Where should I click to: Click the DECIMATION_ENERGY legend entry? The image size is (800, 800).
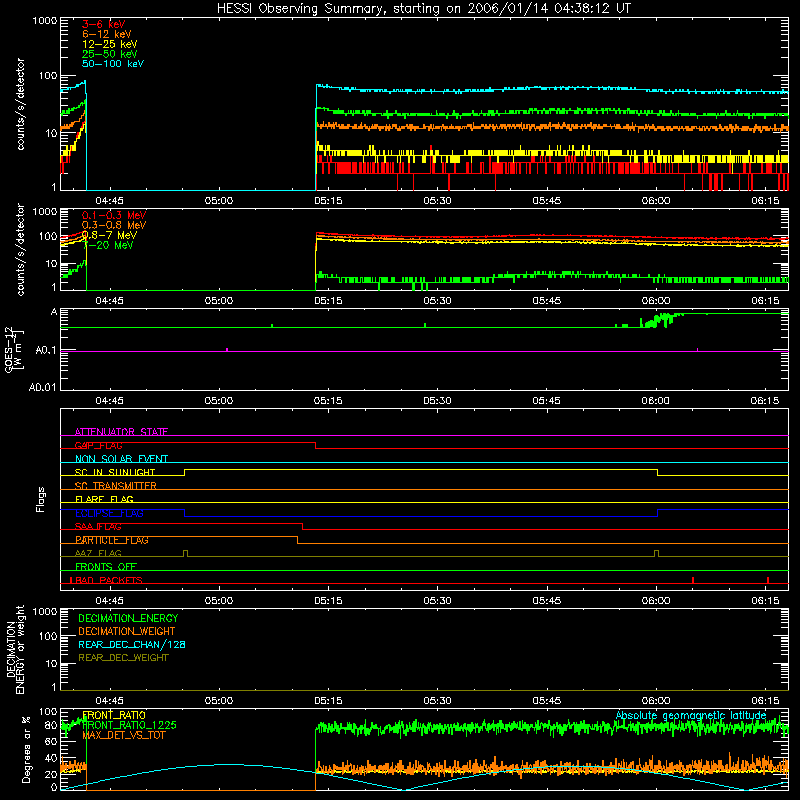click(128, 618)
